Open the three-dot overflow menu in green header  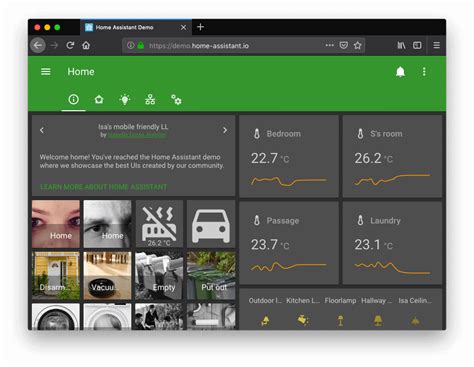pos(424,72)
